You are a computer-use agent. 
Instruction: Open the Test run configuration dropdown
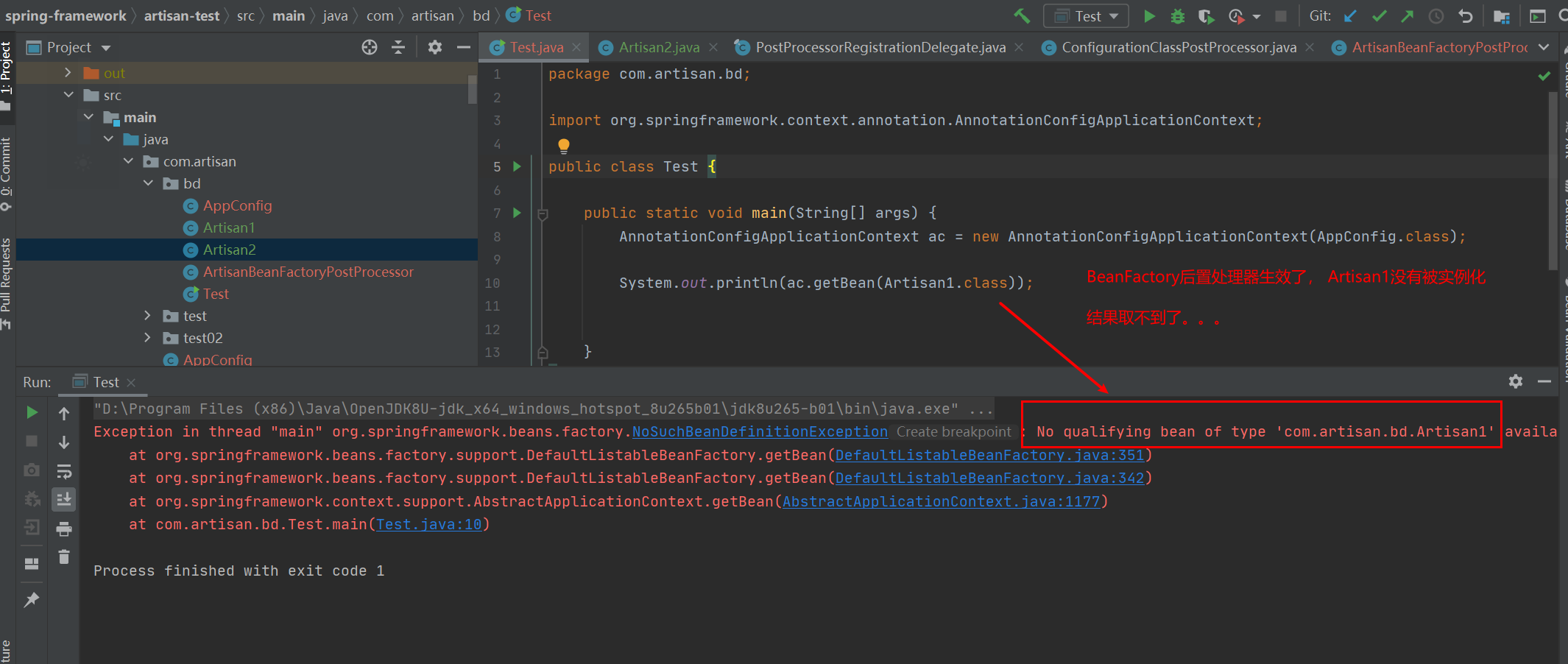[1086, 15]
